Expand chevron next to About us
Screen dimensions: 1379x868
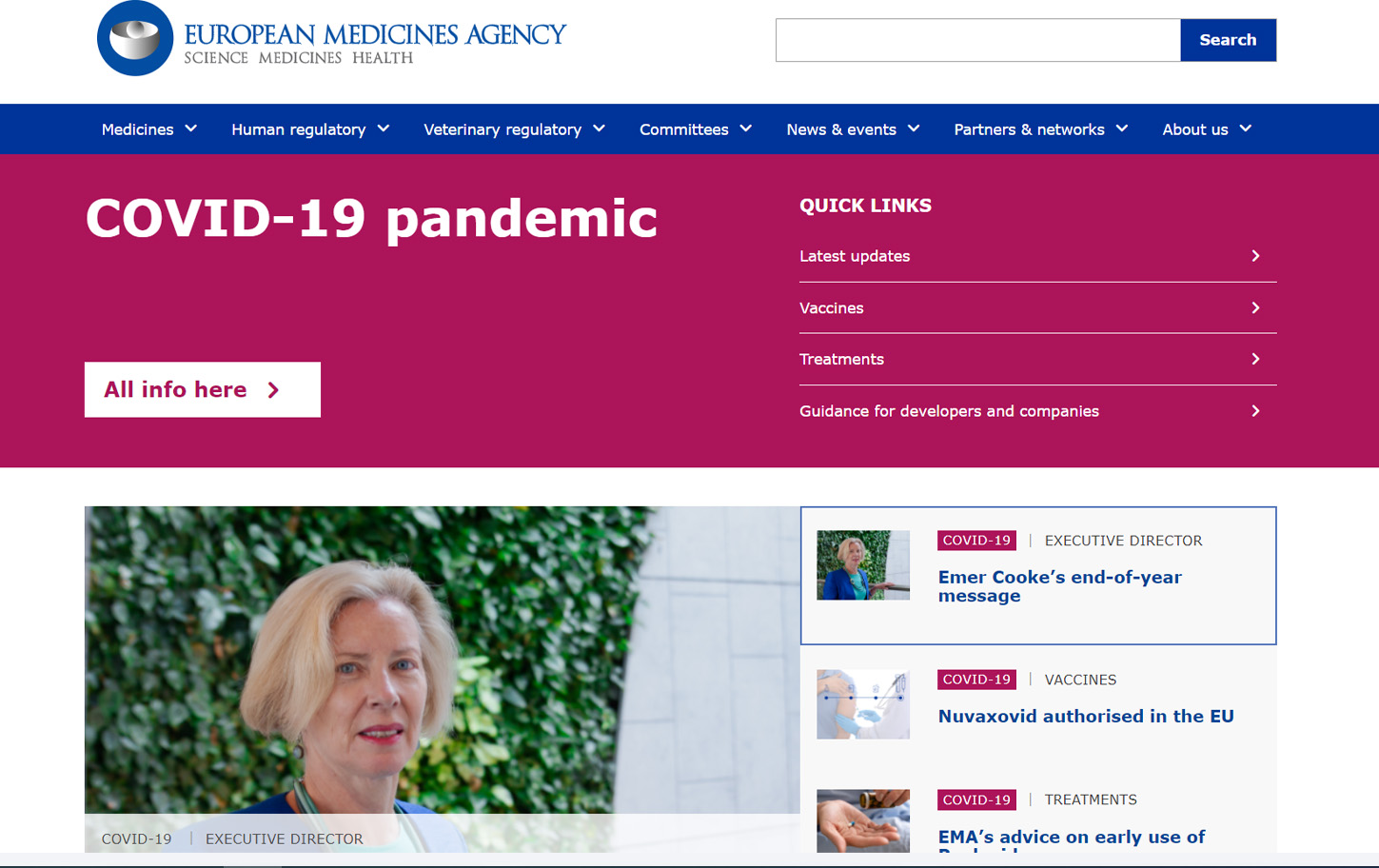pyautogui.click(x=1246, y=128)
